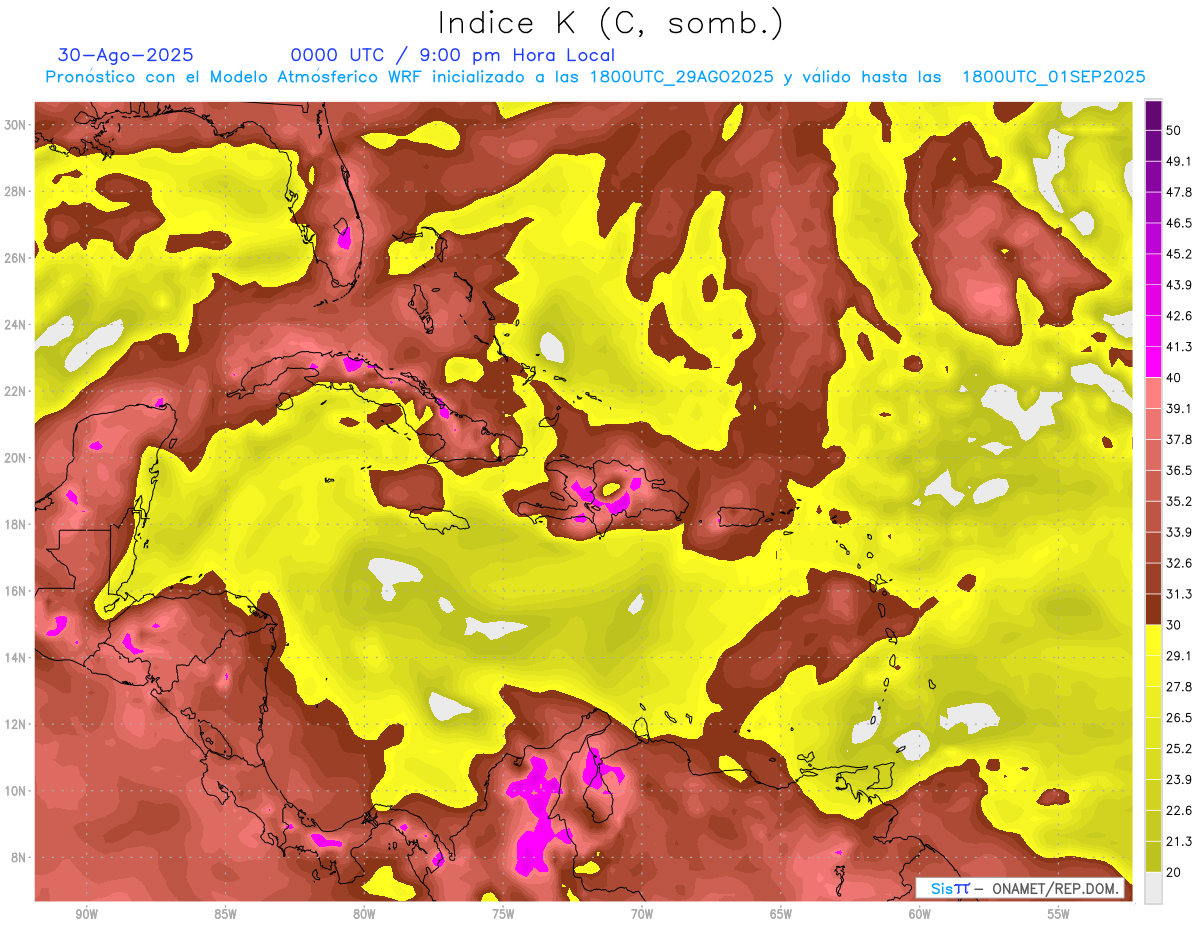Click the dark purple legend band at 50

click(x=1153, y=115)
